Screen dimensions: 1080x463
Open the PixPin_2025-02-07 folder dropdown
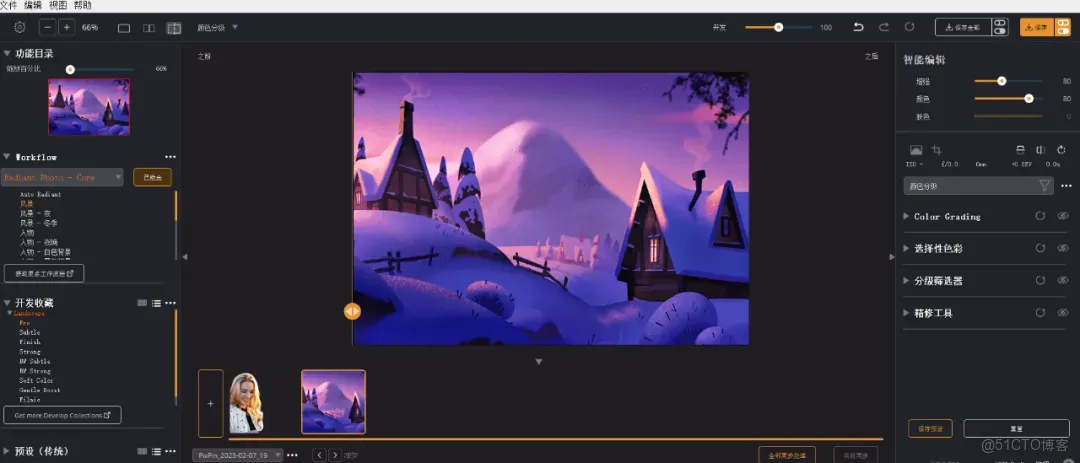pyautogui.click(x=238, y=455)
